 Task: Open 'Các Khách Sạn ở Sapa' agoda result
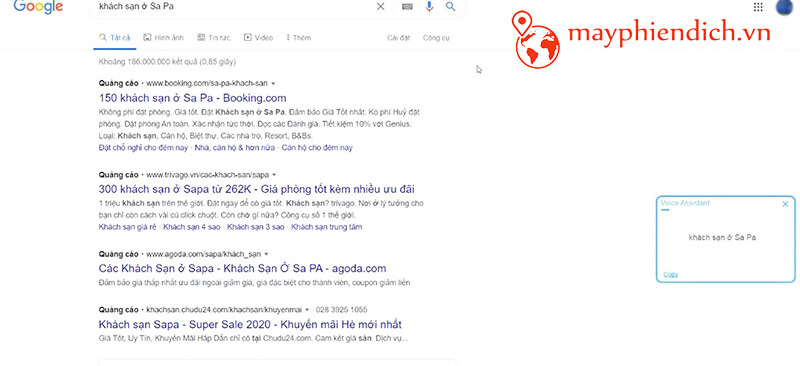pos(242,269)
